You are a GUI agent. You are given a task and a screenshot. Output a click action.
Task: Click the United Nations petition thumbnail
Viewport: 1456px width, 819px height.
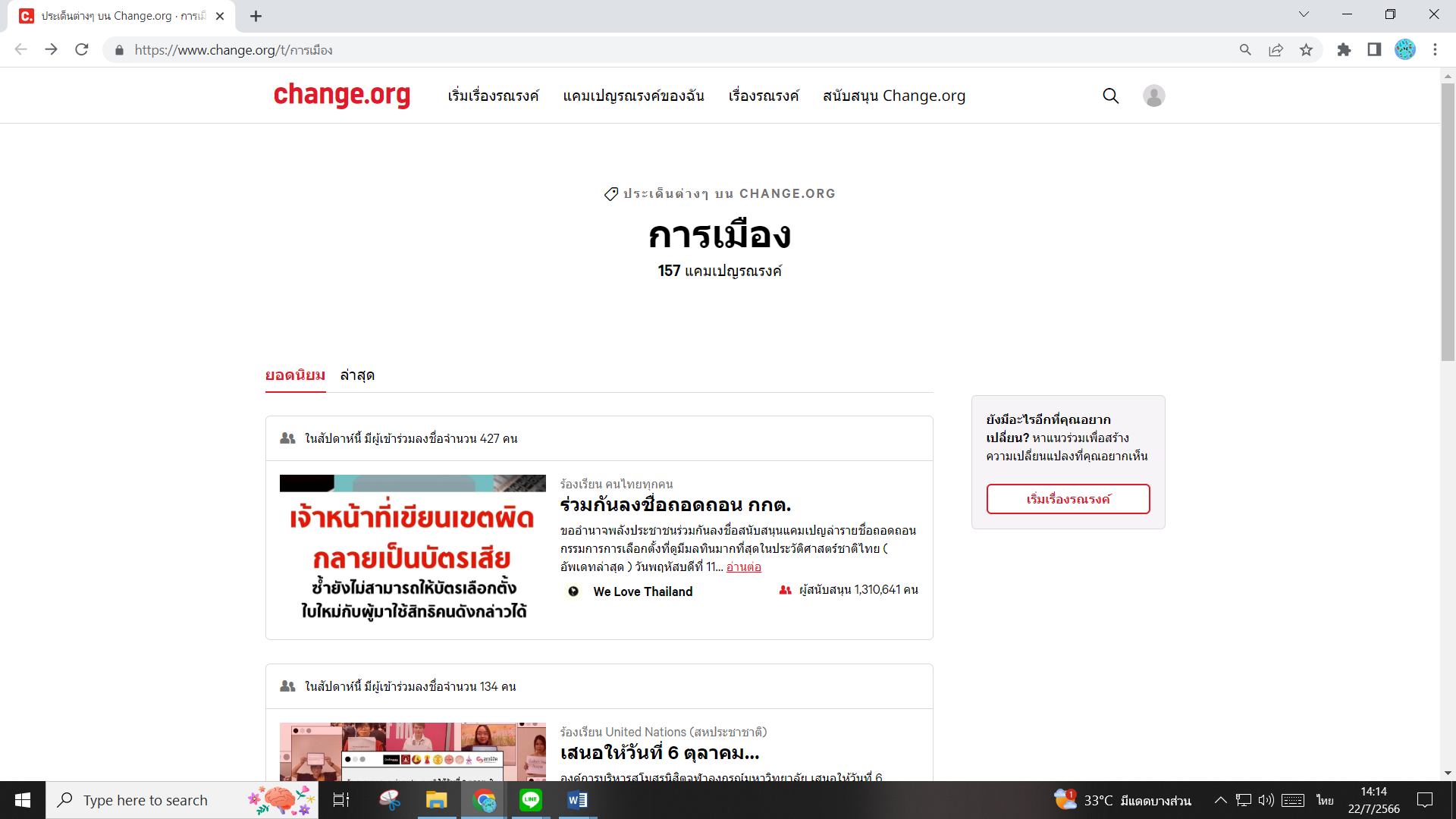(413, 752)
